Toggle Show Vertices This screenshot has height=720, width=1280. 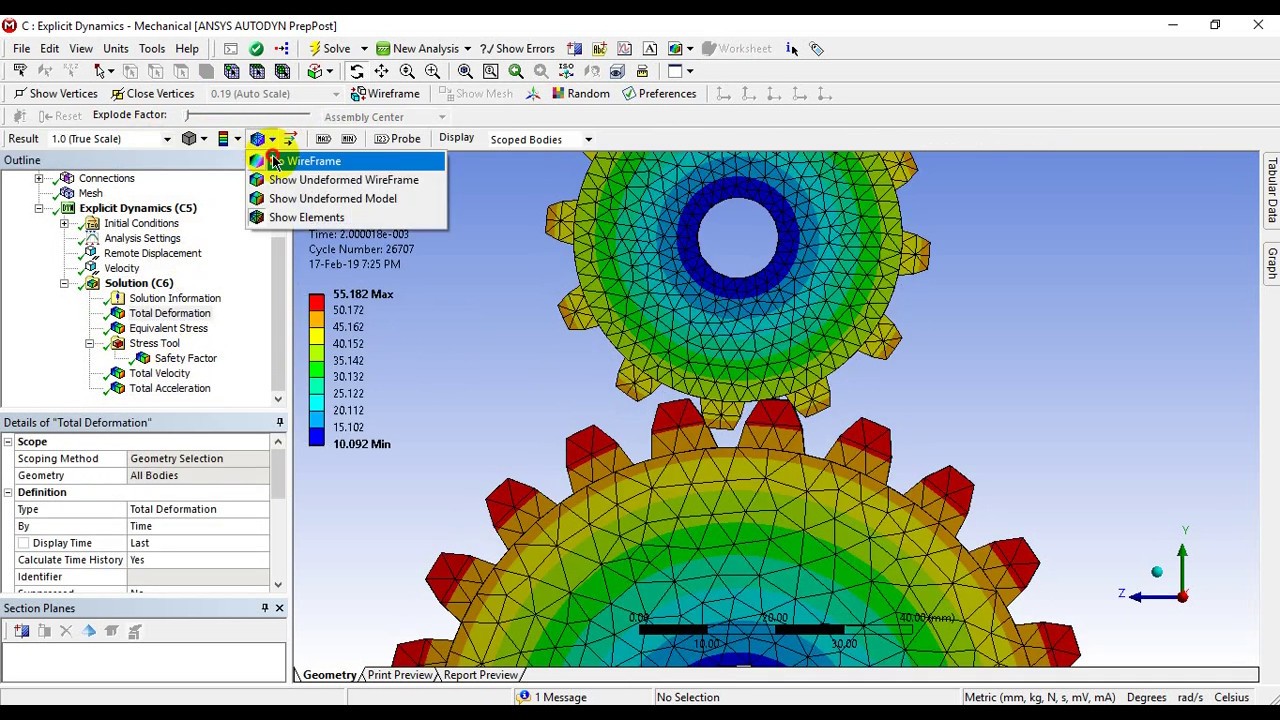(55, 94)
